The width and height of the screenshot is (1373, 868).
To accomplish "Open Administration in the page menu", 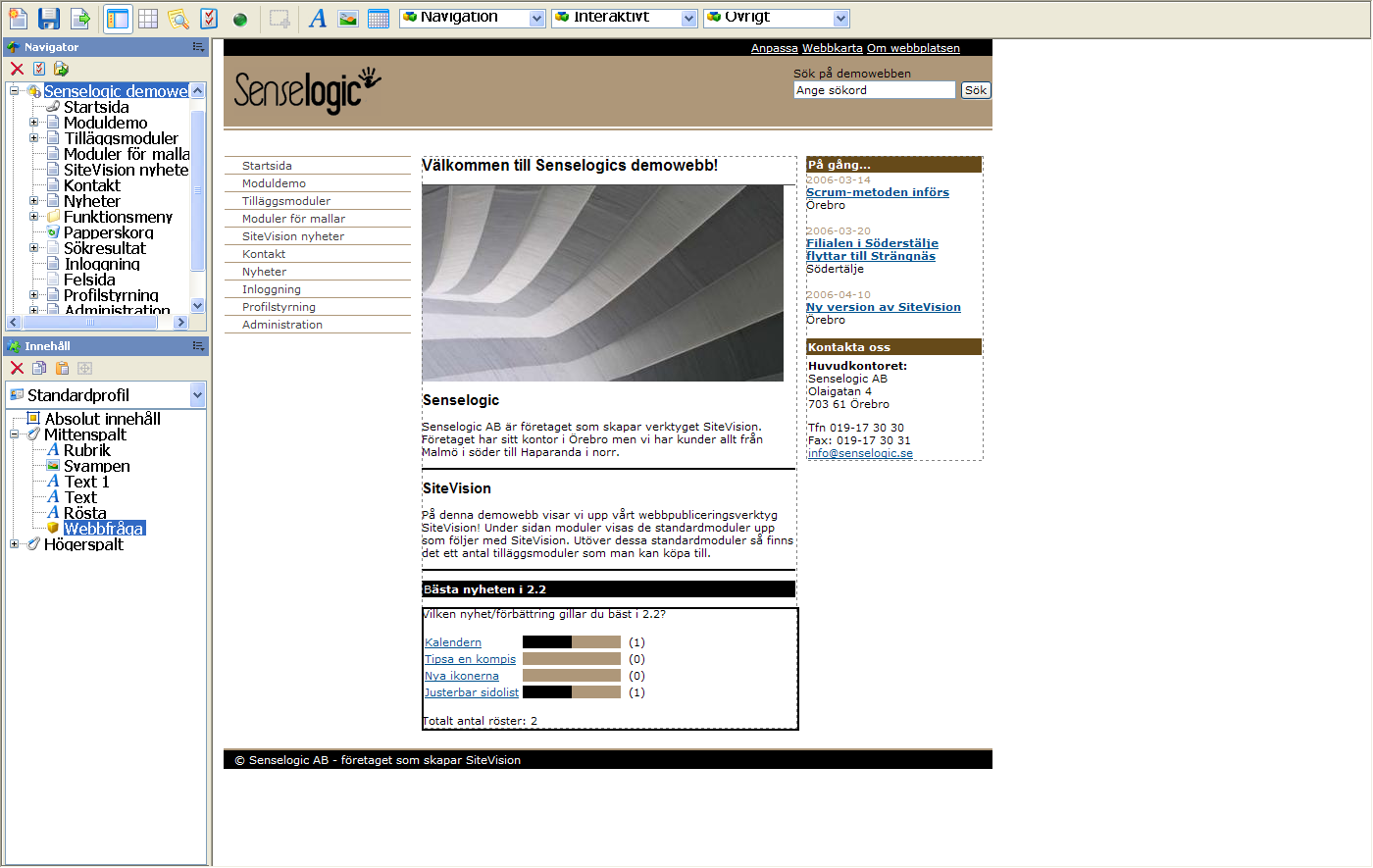I will point(282,325).
